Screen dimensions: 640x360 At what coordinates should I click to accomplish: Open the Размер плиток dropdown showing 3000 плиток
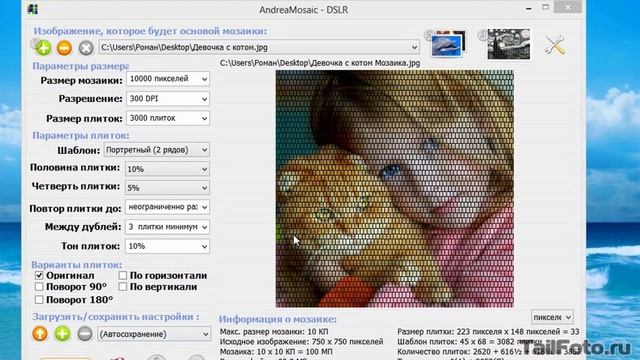pyautogui.click(x=168, y=118)
